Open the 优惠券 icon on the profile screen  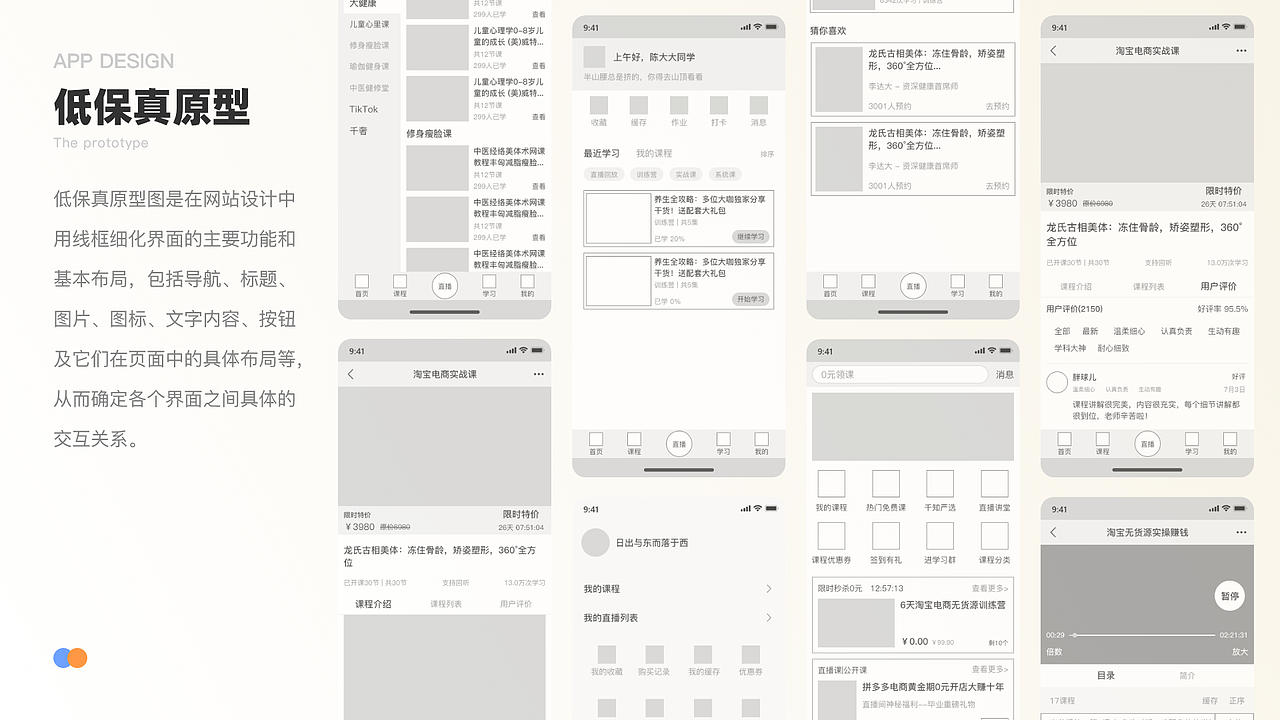pyautogui.click(x=751, y=655)
